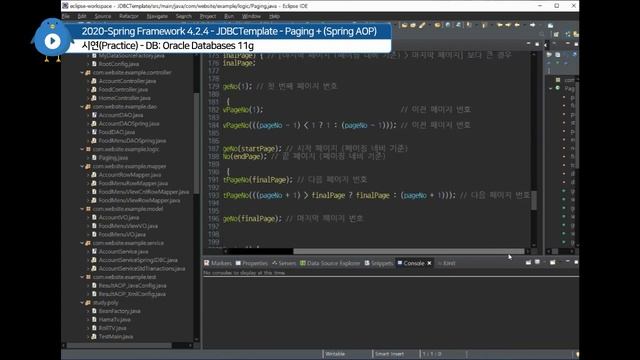
Task: Click the forward navigation arrow in toolbar
Action: tap(533, 25)
